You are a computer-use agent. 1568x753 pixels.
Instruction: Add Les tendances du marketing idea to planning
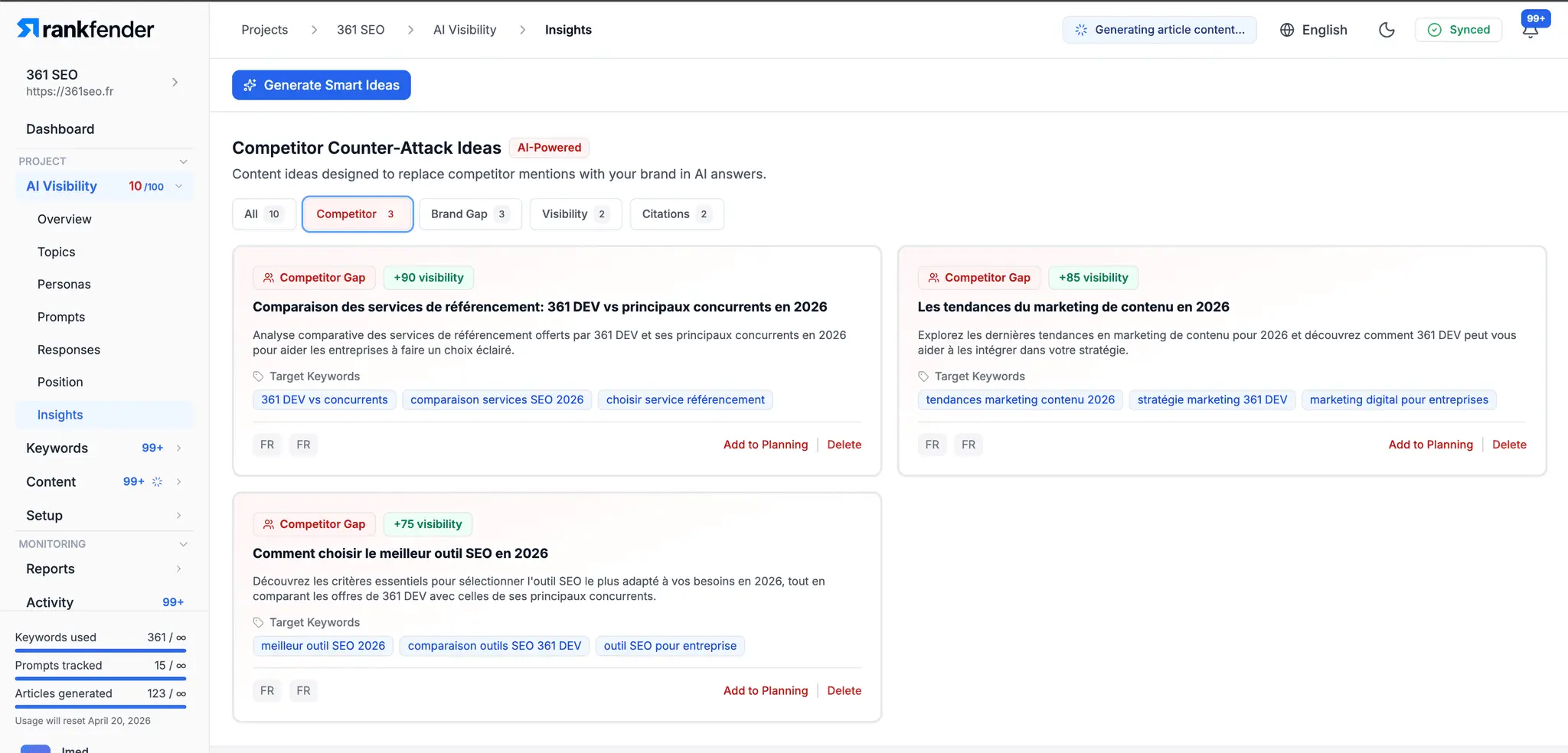point(1431,445)
